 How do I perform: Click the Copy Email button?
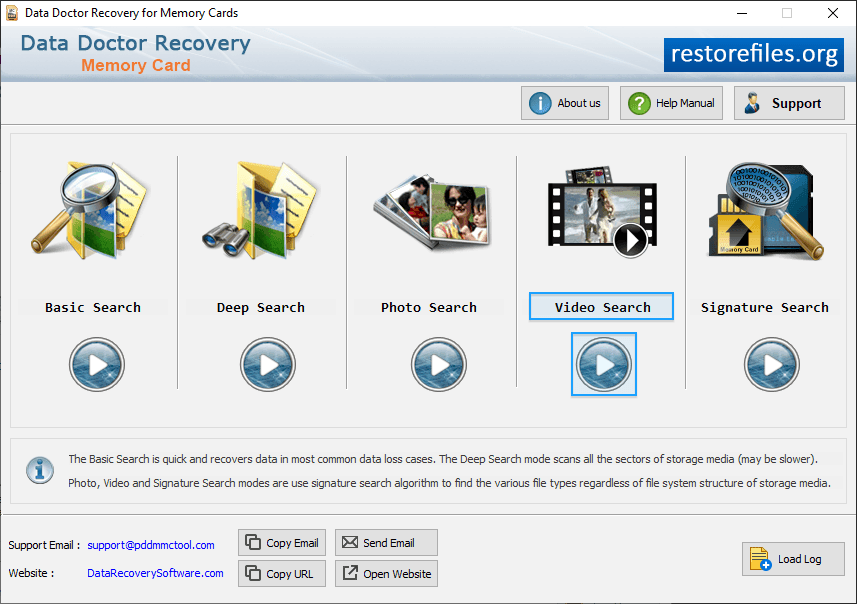click(282, 543)
